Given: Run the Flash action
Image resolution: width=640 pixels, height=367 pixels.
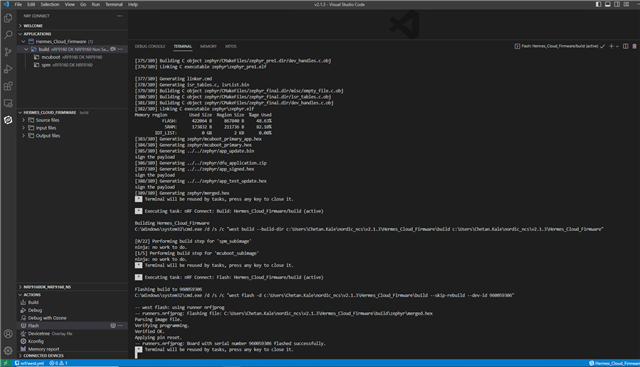Looking at the screenshot, I should [x=33, y=326].
